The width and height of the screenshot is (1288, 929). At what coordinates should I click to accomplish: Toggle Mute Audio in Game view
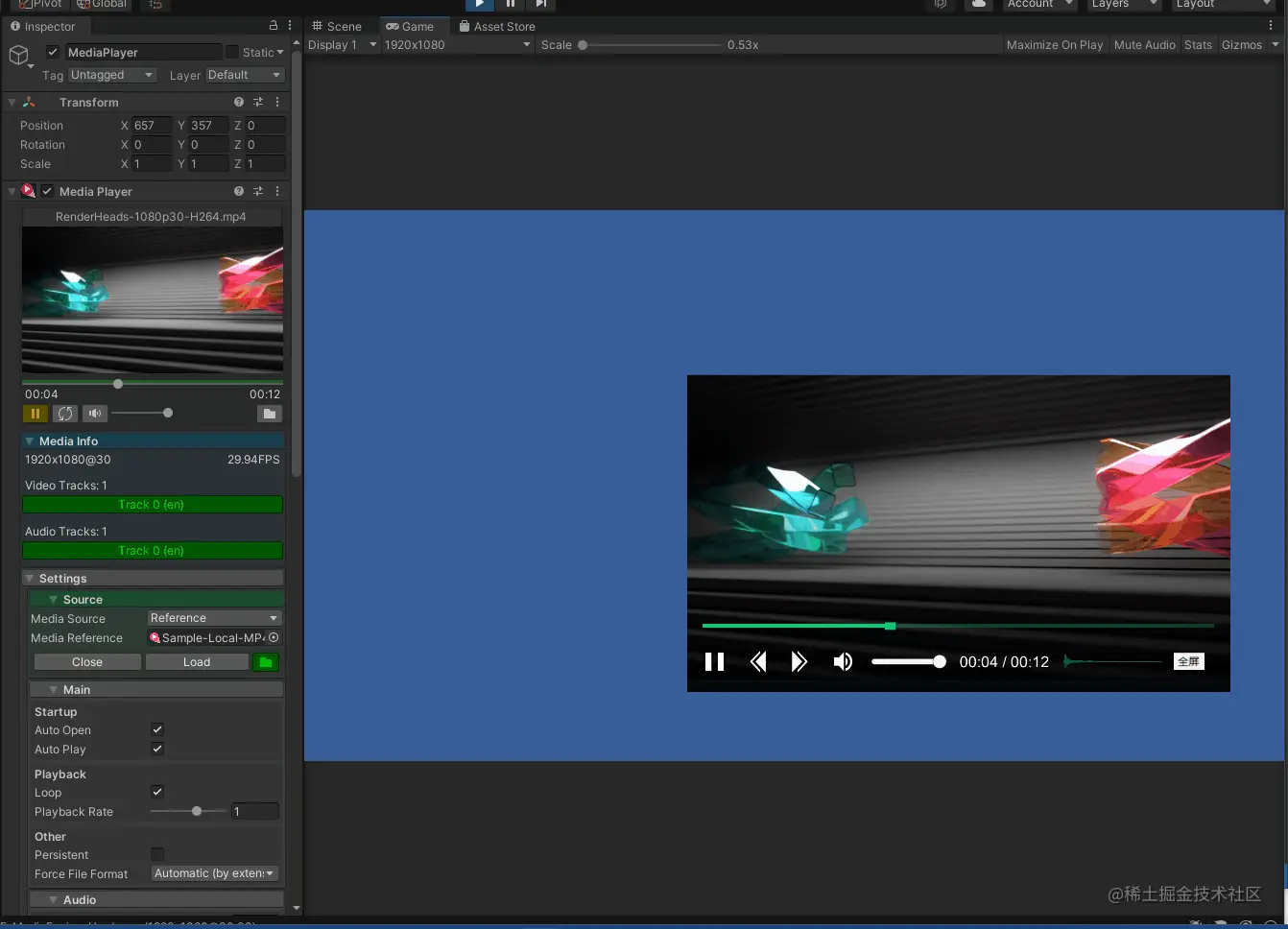[1144, 45]
